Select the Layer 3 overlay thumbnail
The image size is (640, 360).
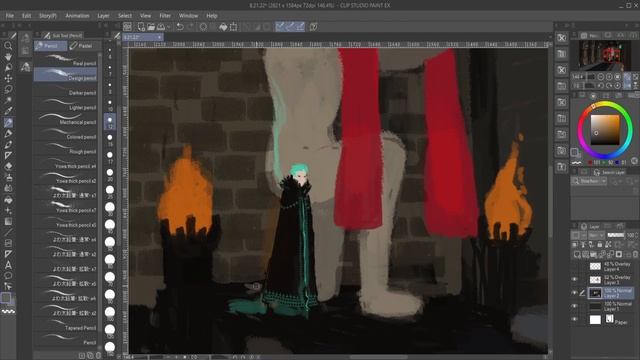[596, 280]
